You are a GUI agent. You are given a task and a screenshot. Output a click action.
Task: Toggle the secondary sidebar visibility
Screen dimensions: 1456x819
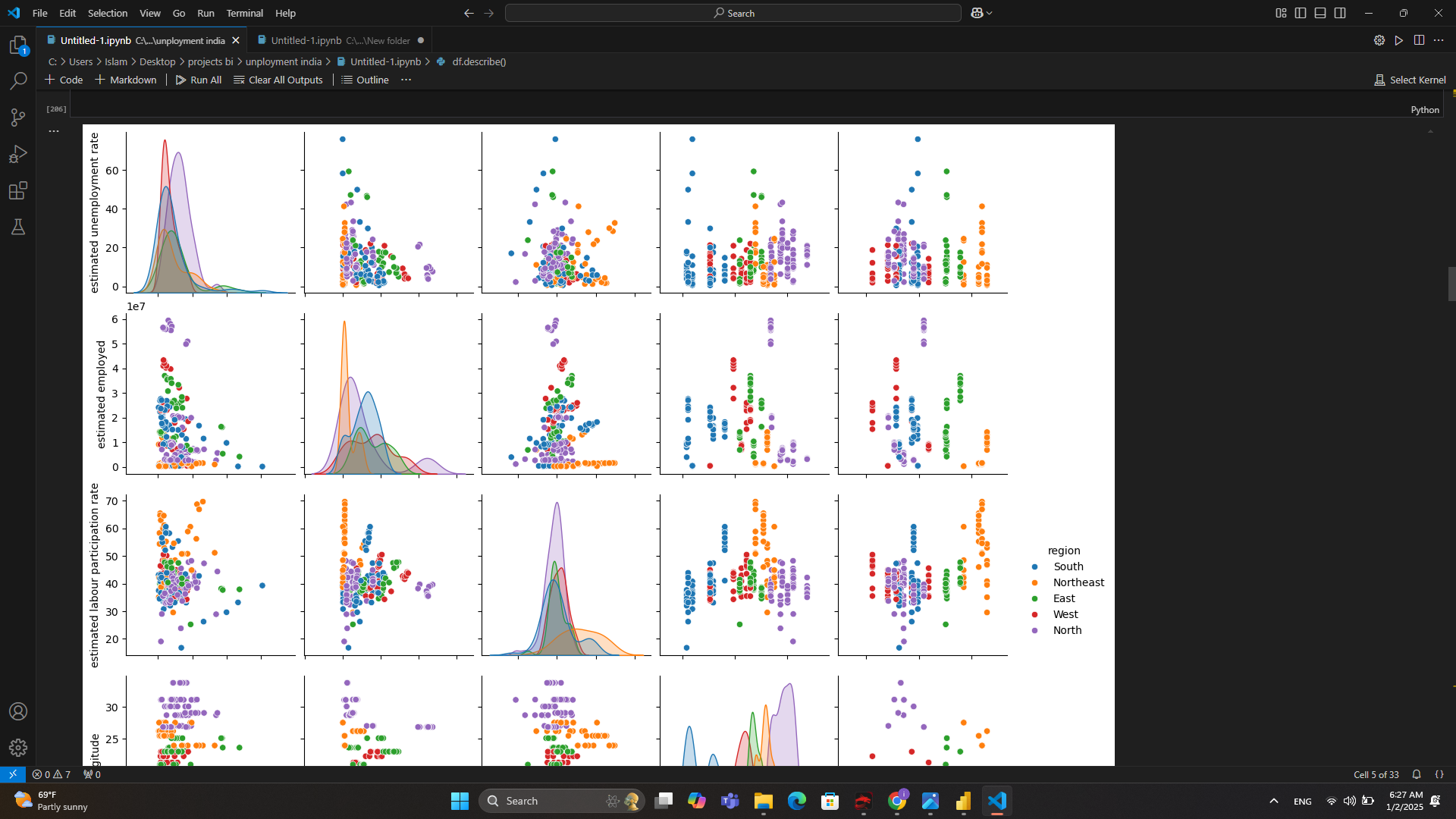pyautogui.click(x=1340, y=13)
